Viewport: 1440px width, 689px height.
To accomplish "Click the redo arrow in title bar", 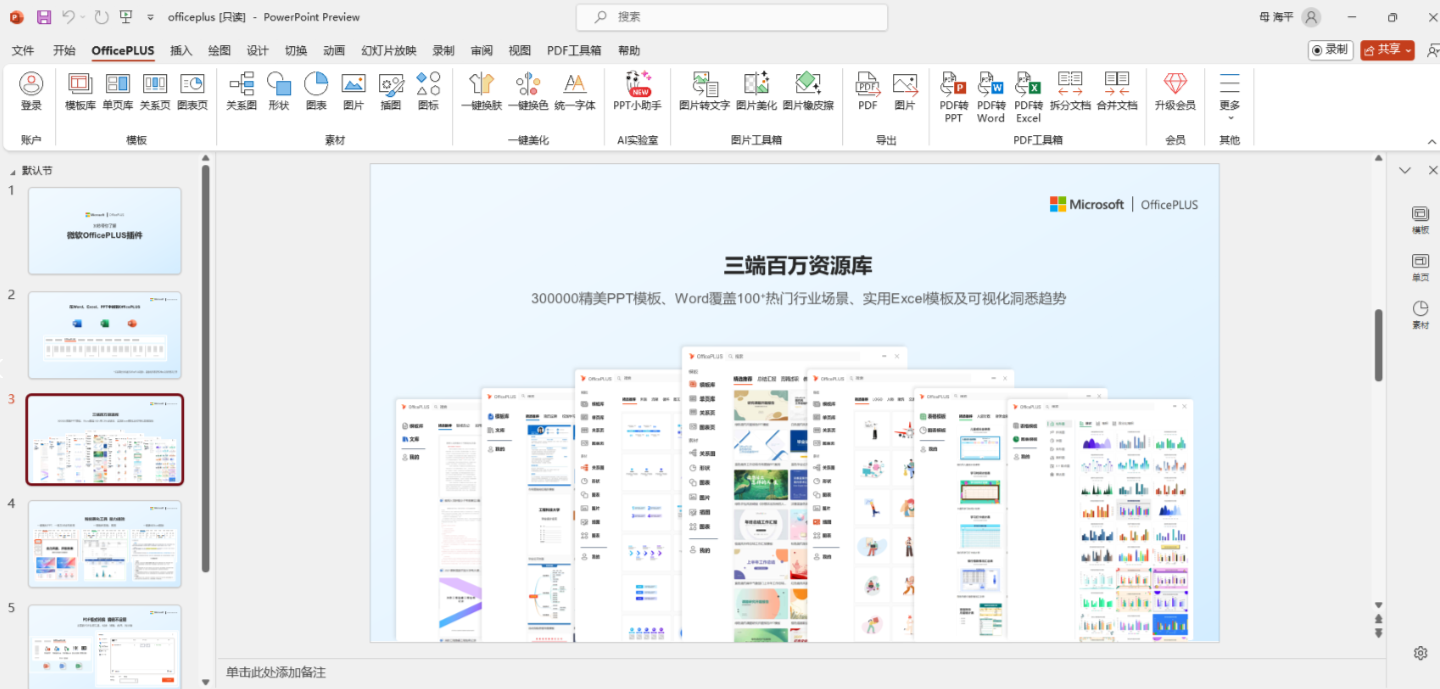I will [101, 17].
